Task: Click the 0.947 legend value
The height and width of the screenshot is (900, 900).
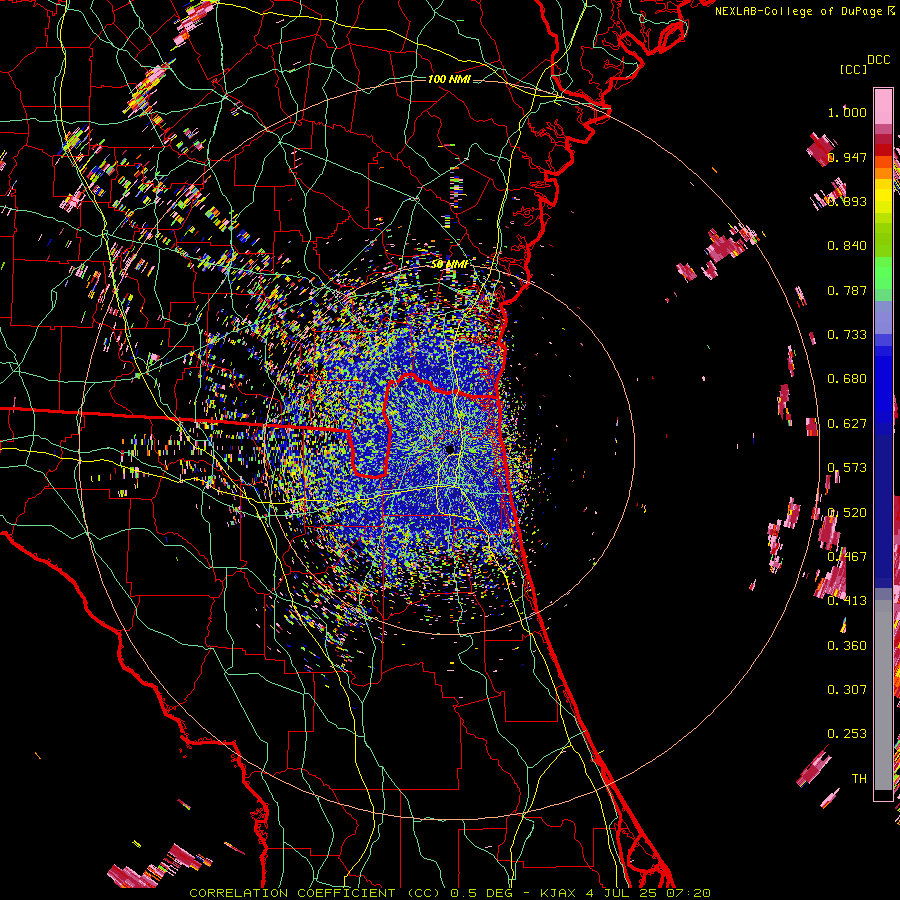Action: [847, 157]
